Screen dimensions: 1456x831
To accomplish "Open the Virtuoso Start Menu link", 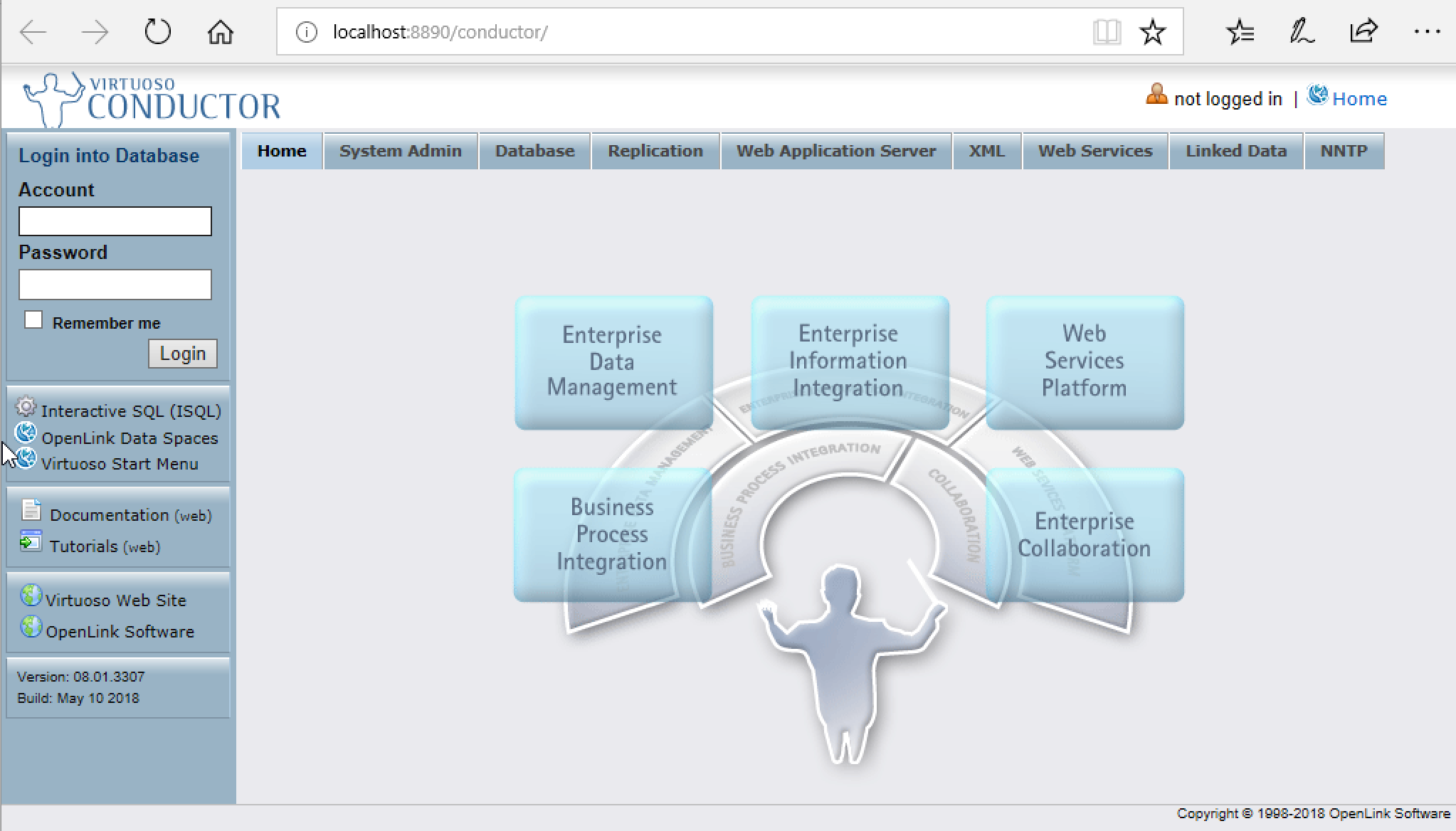I will [120, 464].
